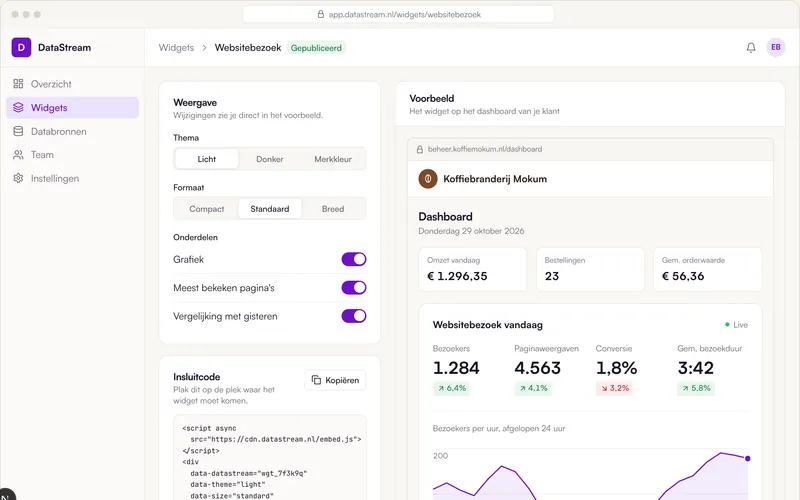The image size is (800, 500).
Task: Go to Widgets breadcrumb link
Action: 176,47
